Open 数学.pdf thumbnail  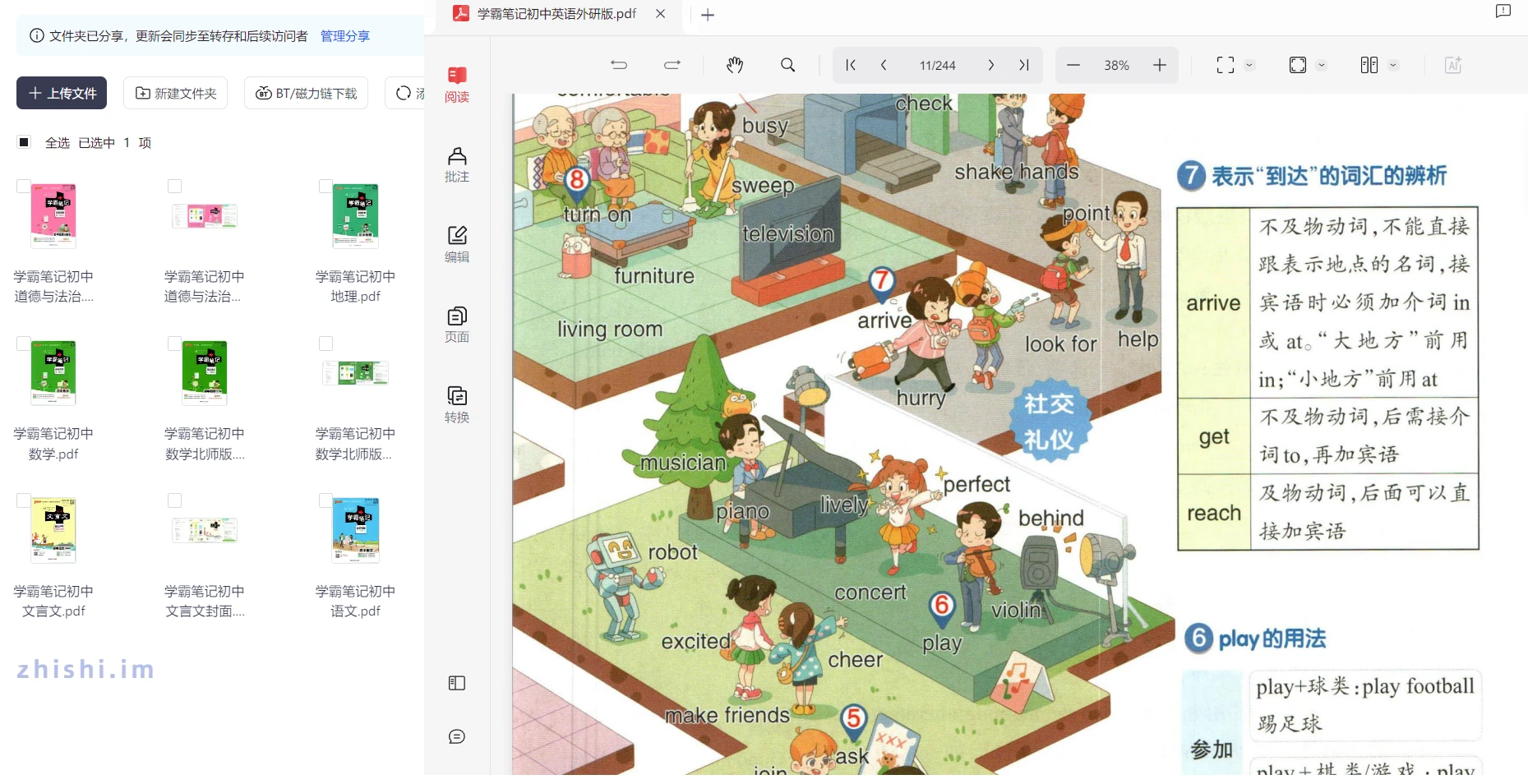53,373
